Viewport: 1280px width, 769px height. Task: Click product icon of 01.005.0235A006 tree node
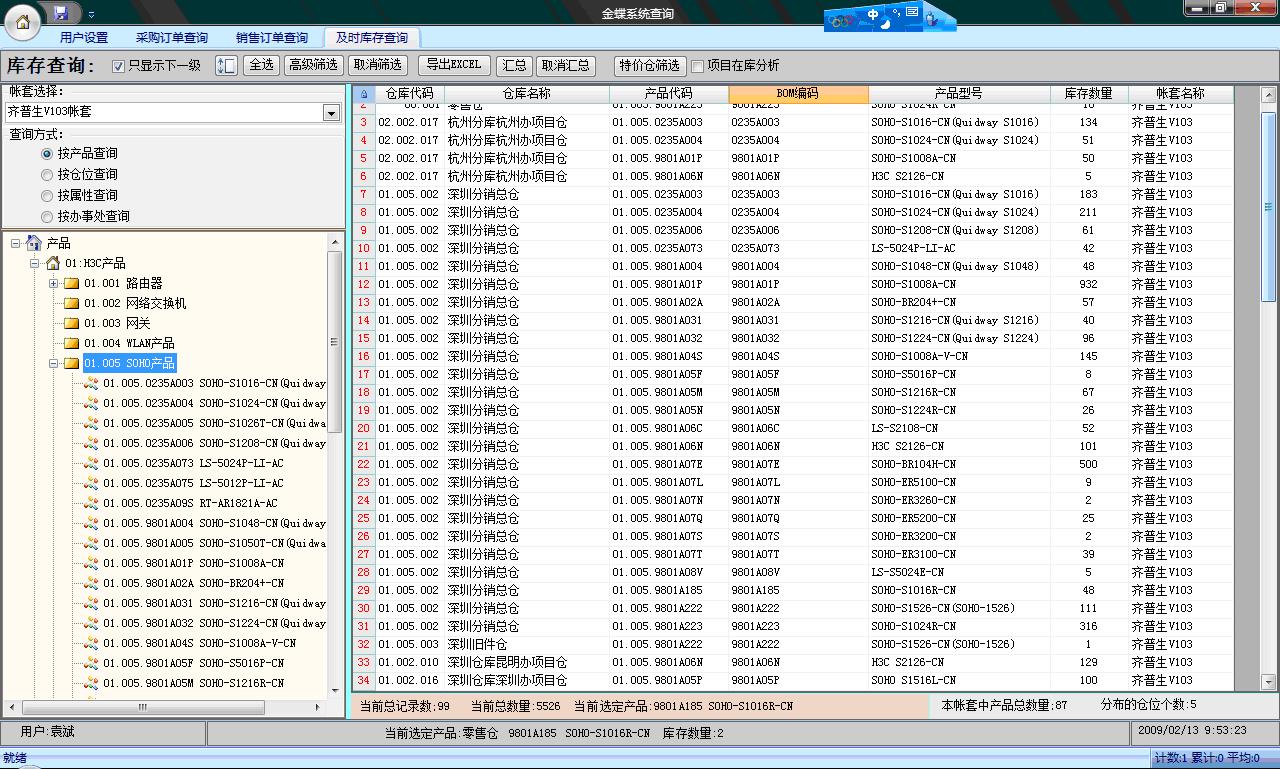tap(91, 443)
